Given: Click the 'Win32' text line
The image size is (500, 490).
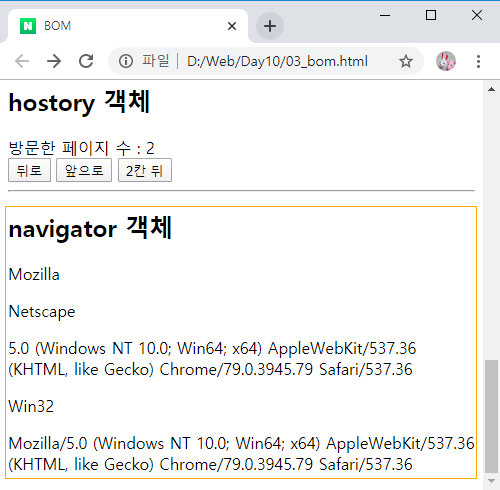Looking at the screenshot, I should coord(31,406).
